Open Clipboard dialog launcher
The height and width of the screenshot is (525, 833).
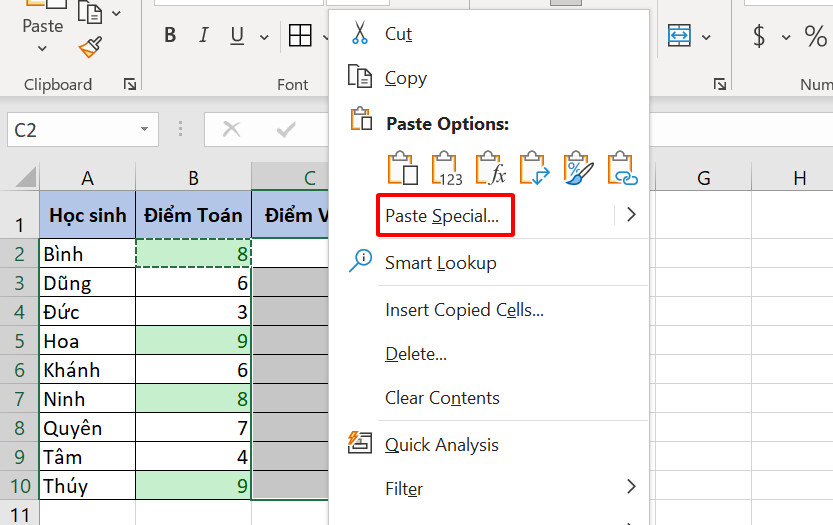tap(130, 84)
